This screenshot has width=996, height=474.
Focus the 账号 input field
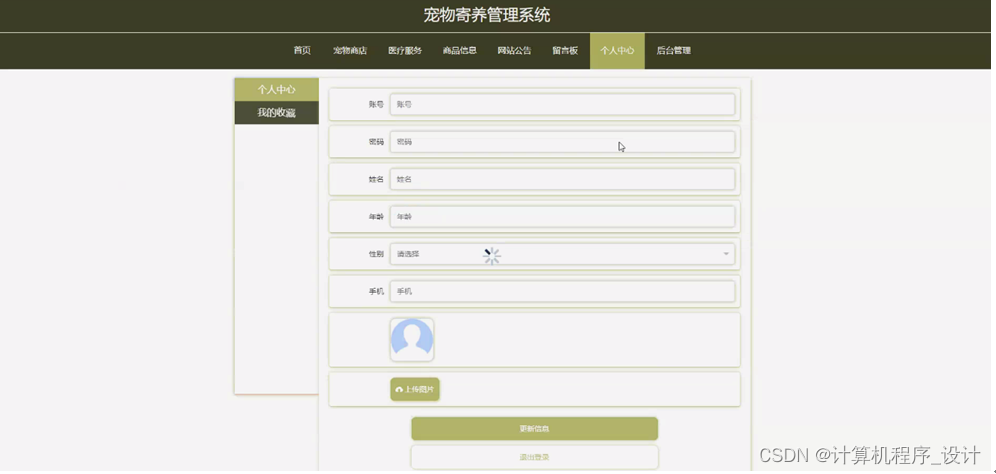(x=562, y=104)
